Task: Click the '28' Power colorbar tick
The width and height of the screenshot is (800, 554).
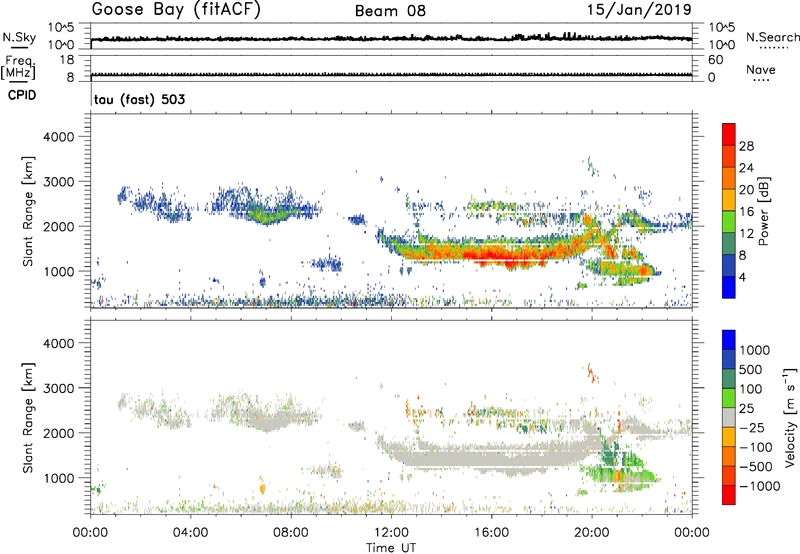Action: (746, 146)
